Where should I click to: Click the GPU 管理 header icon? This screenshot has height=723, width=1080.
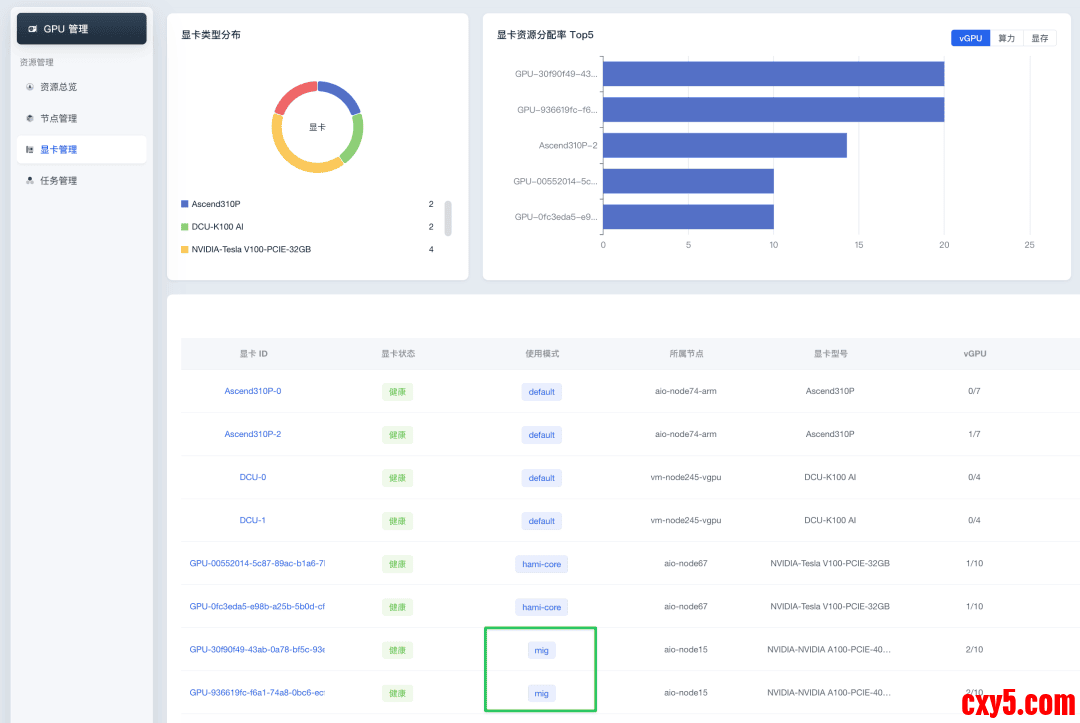35,29
